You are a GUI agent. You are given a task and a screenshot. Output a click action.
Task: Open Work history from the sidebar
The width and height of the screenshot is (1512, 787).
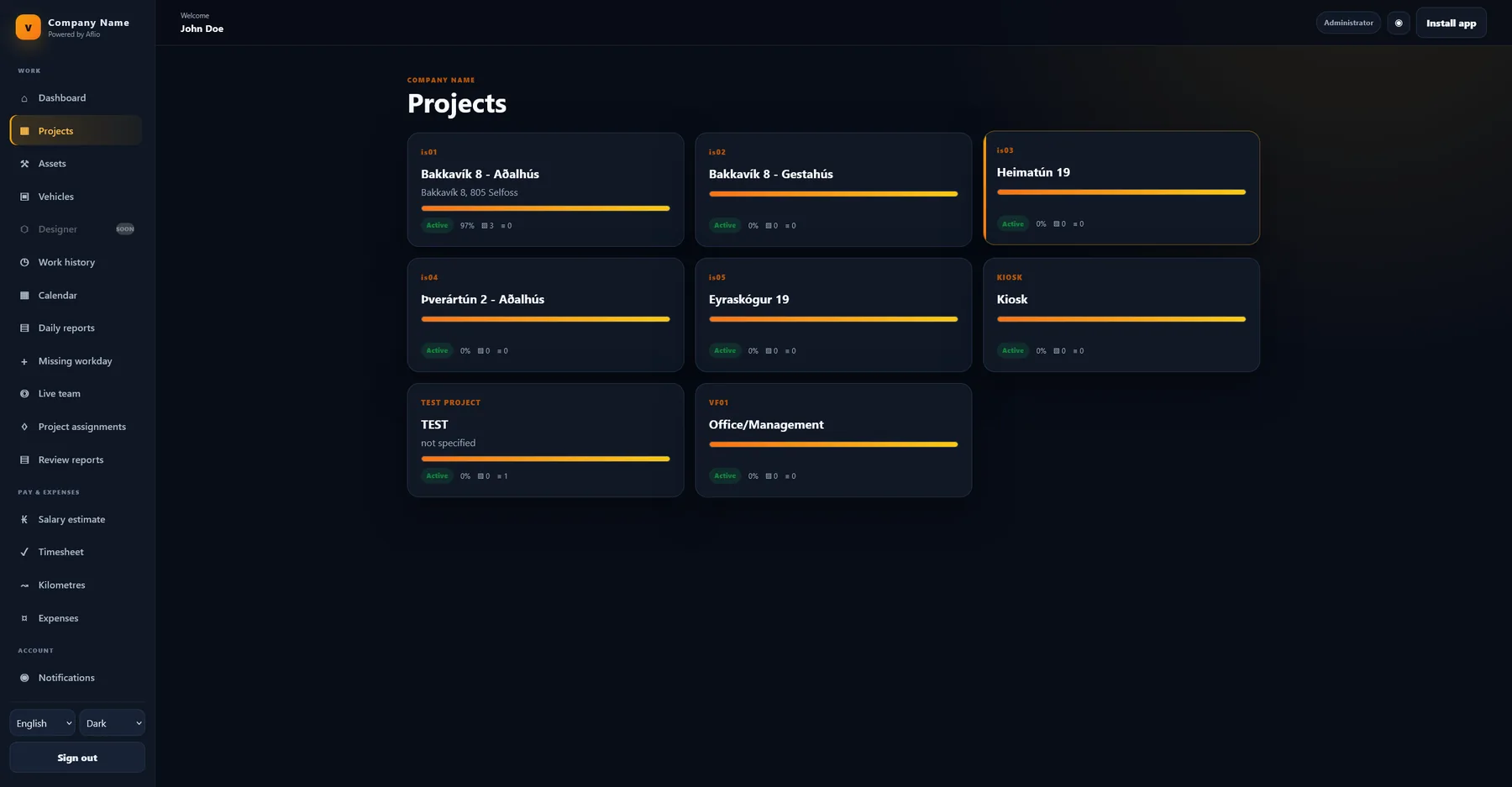pos(76,262)
